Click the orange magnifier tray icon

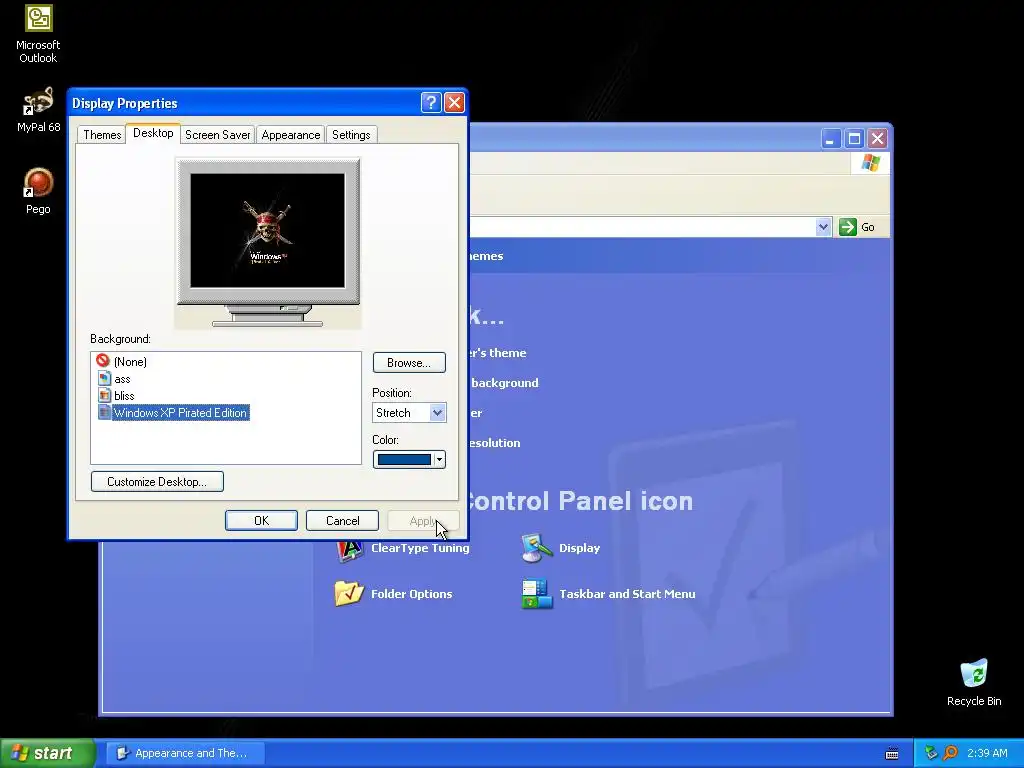coord(950,753)
